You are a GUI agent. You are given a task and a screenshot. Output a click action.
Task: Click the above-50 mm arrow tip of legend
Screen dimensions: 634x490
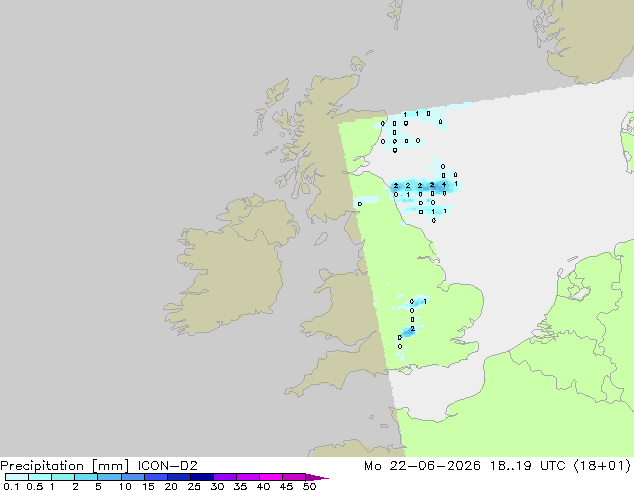pos(317,477)
